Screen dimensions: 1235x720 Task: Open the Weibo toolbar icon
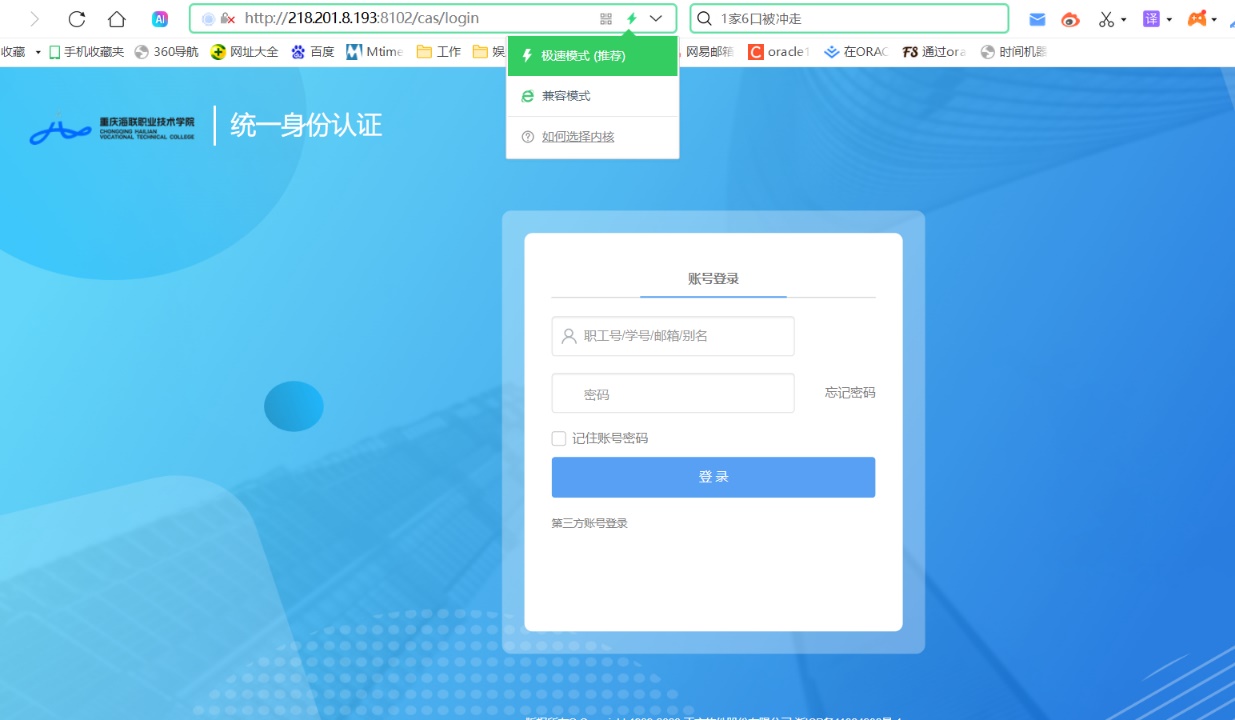pyautogui.click(x=1071, y=19)
